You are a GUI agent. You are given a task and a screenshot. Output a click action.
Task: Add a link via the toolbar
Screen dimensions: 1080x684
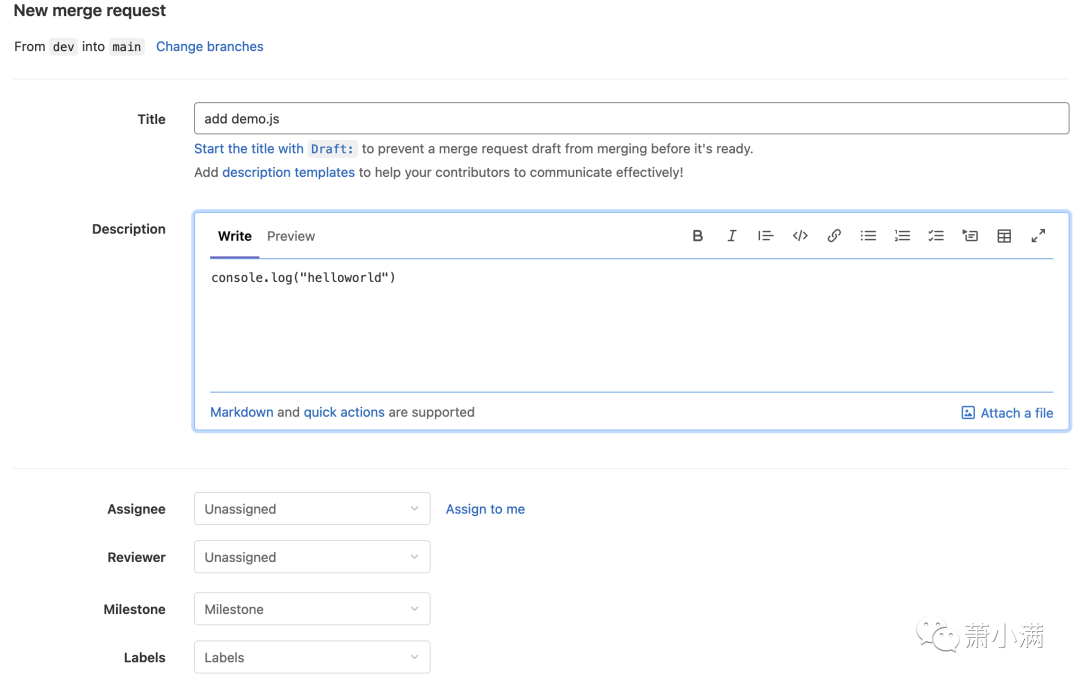[x=834, y=236]
